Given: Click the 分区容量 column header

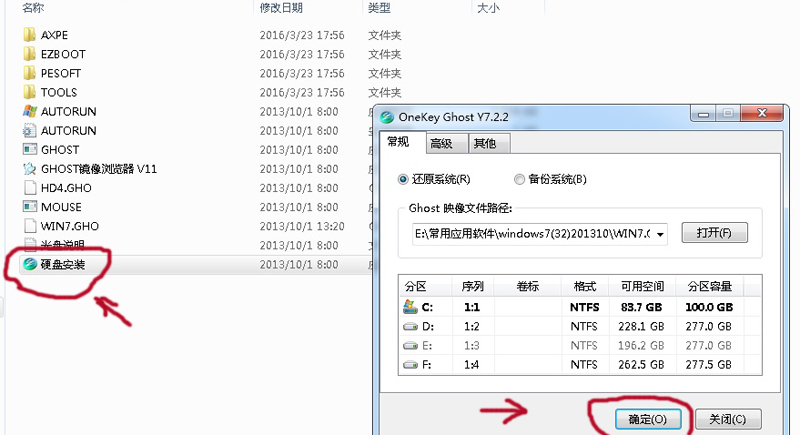Looking at the screenshot, I should [710, 287].
